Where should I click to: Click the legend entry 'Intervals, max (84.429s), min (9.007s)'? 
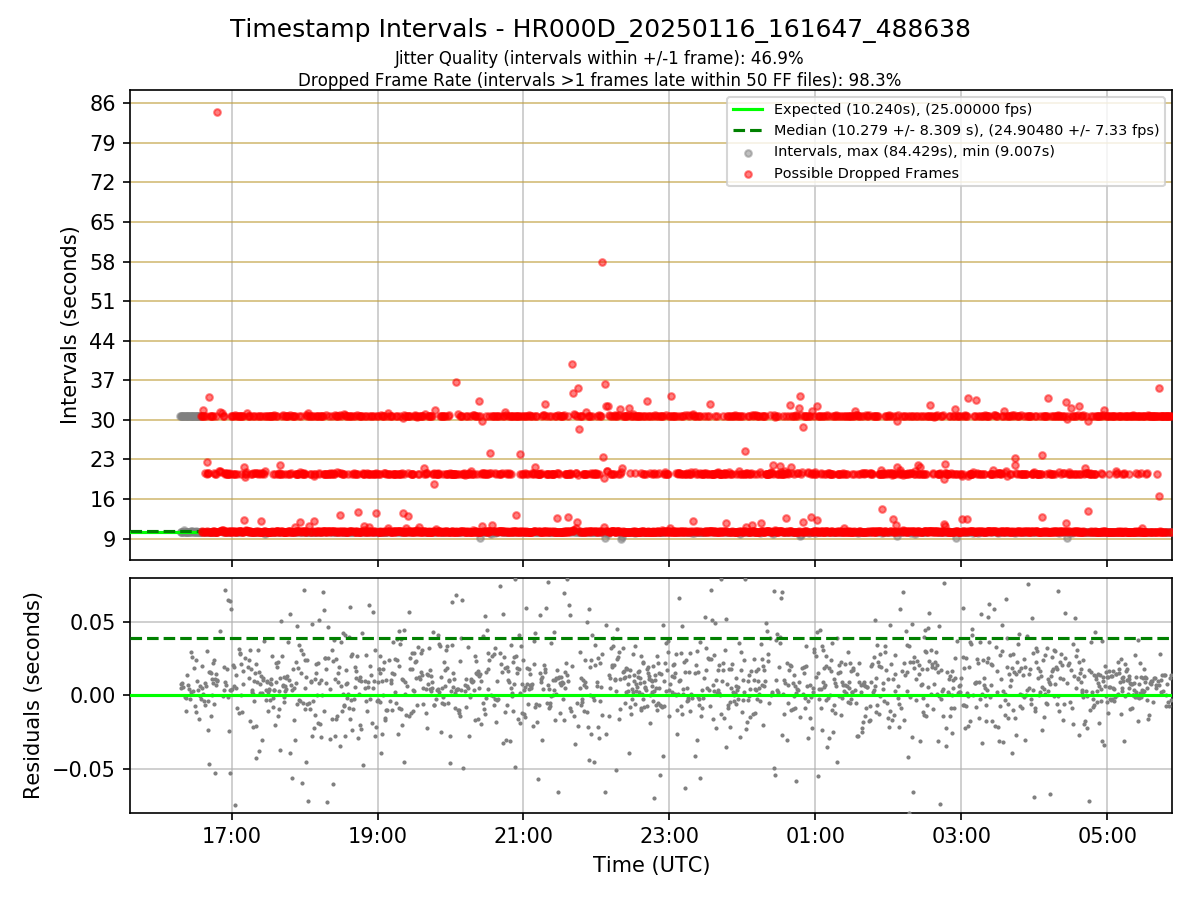[x=914, y=151]
